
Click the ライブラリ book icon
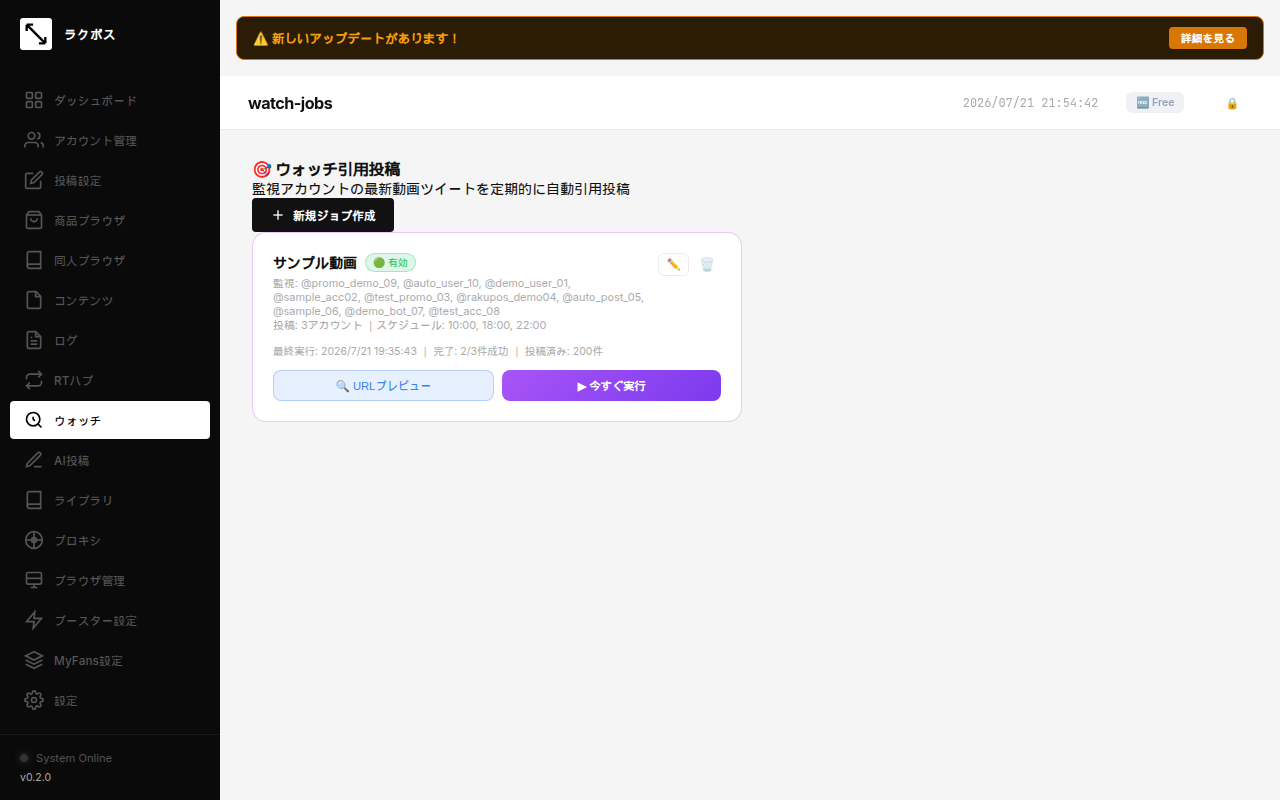34,500
